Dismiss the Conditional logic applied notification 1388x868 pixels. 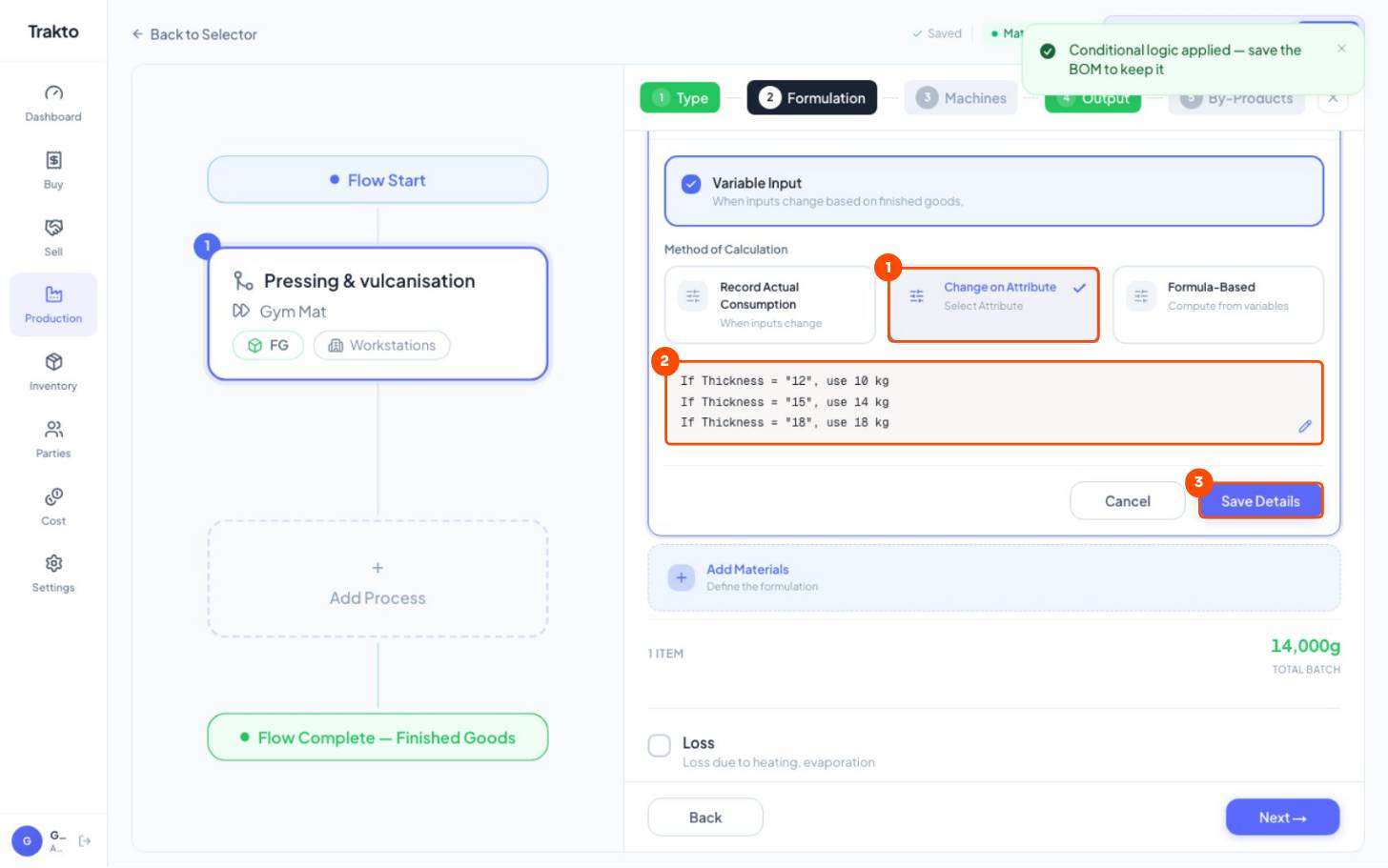1341,49
